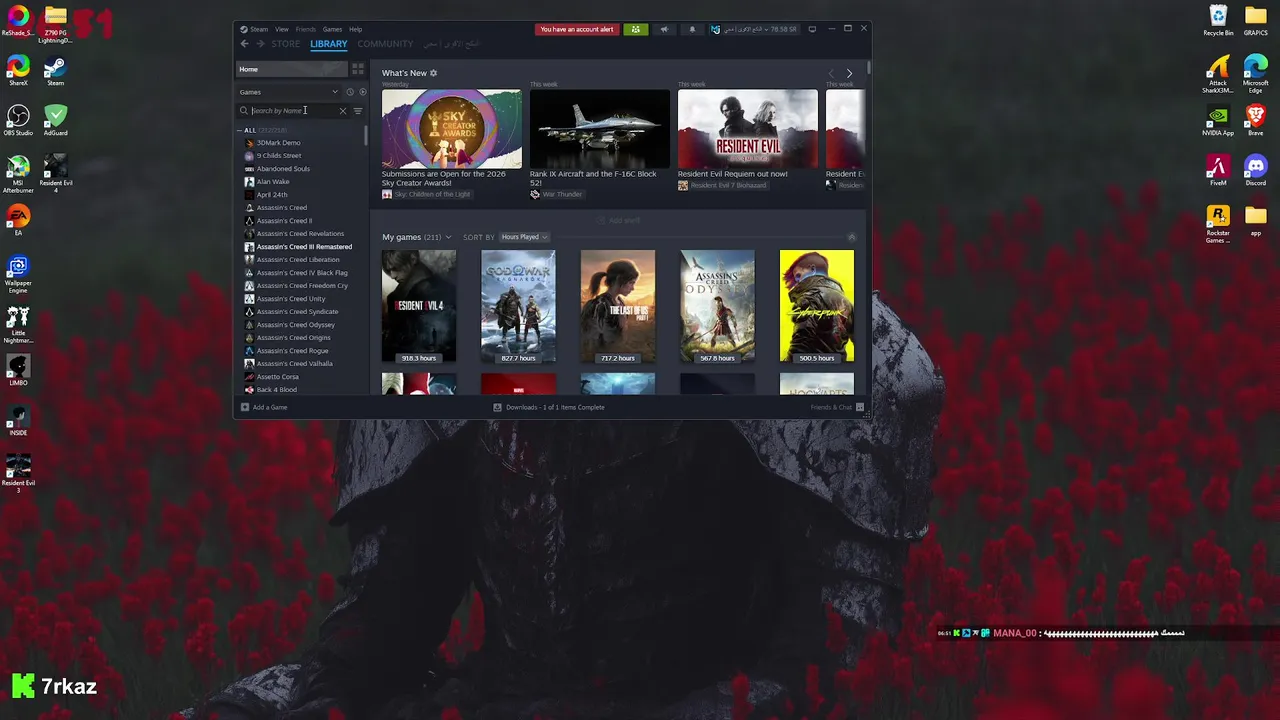Open the F-16C Block 52 news thumbnail
Image resolution: width=1280 pixels, height=720 pixels.
(599, 129)
